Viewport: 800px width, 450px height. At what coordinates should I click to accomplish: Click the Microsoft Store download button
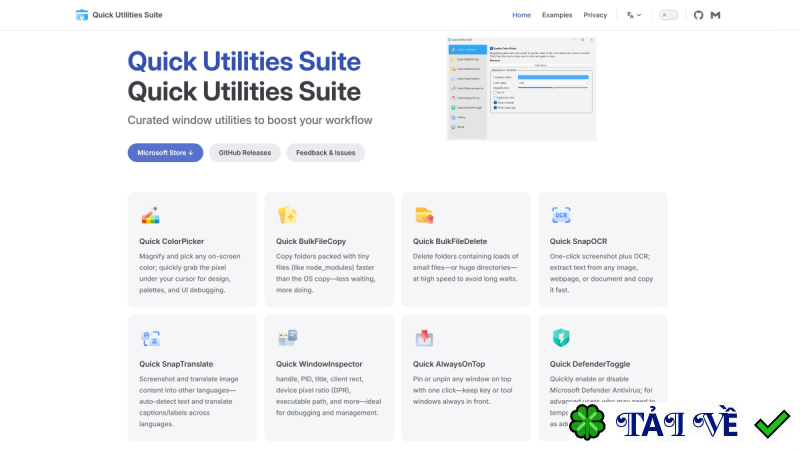coord(165,153)
